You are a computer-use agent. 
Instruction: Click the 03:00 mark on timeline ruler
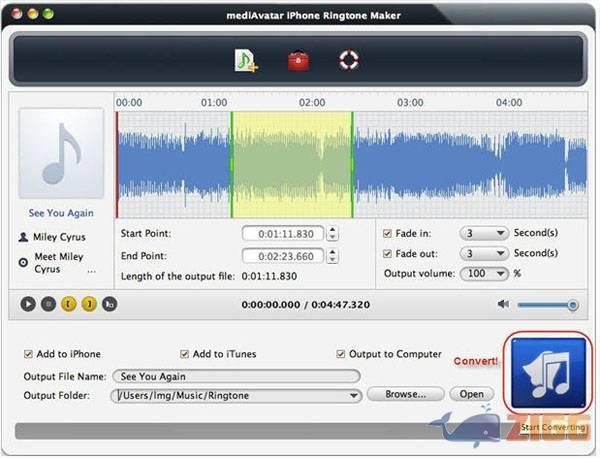point(410,103)
